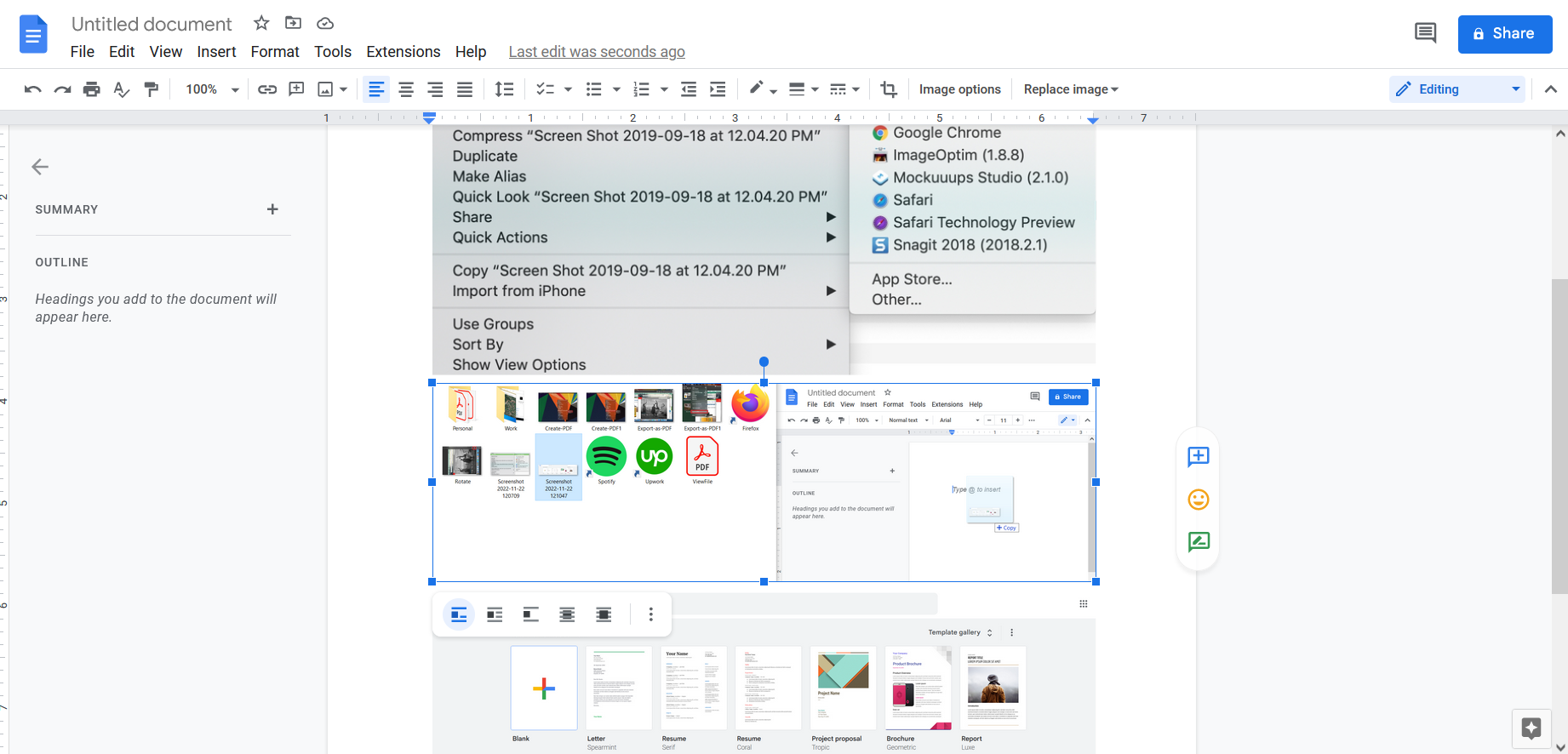Click the checklist icon
Image resolution: width=1568 pixels, height=754 pixels.
coord(546,89)
